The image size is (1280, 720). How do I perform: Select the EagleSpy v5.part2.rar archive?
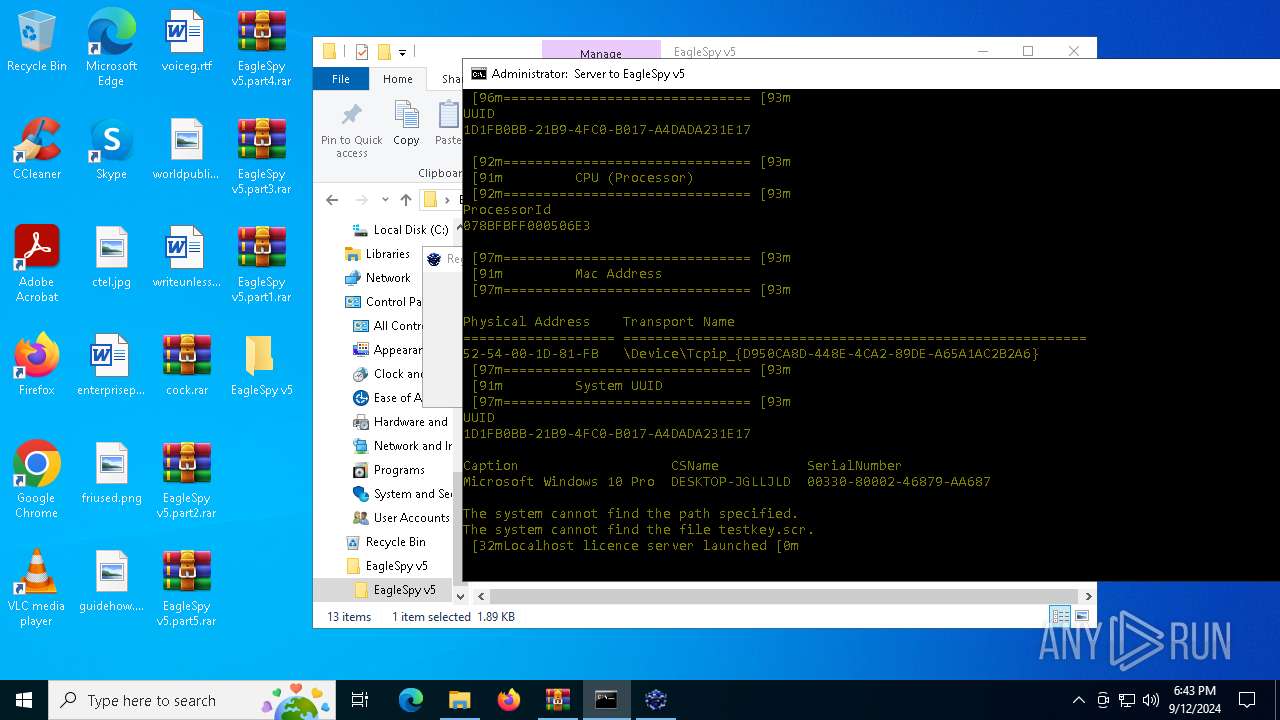point(186,480)
